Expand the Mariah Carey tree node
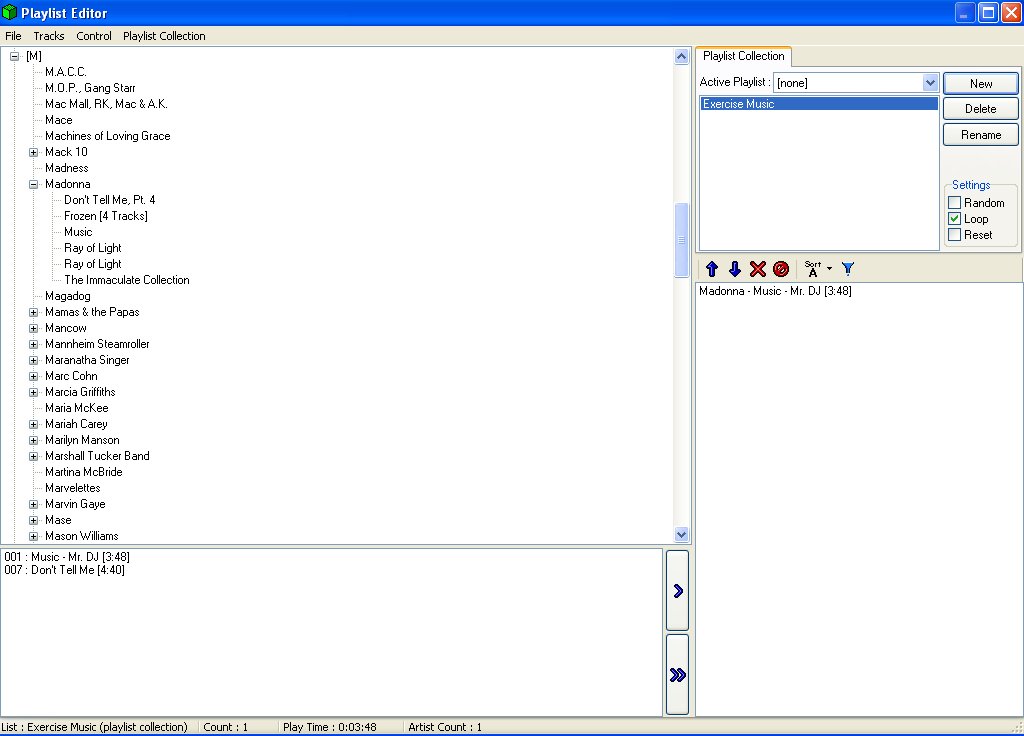The width and height of the screenshot is (1024, 736). point(34,424)
